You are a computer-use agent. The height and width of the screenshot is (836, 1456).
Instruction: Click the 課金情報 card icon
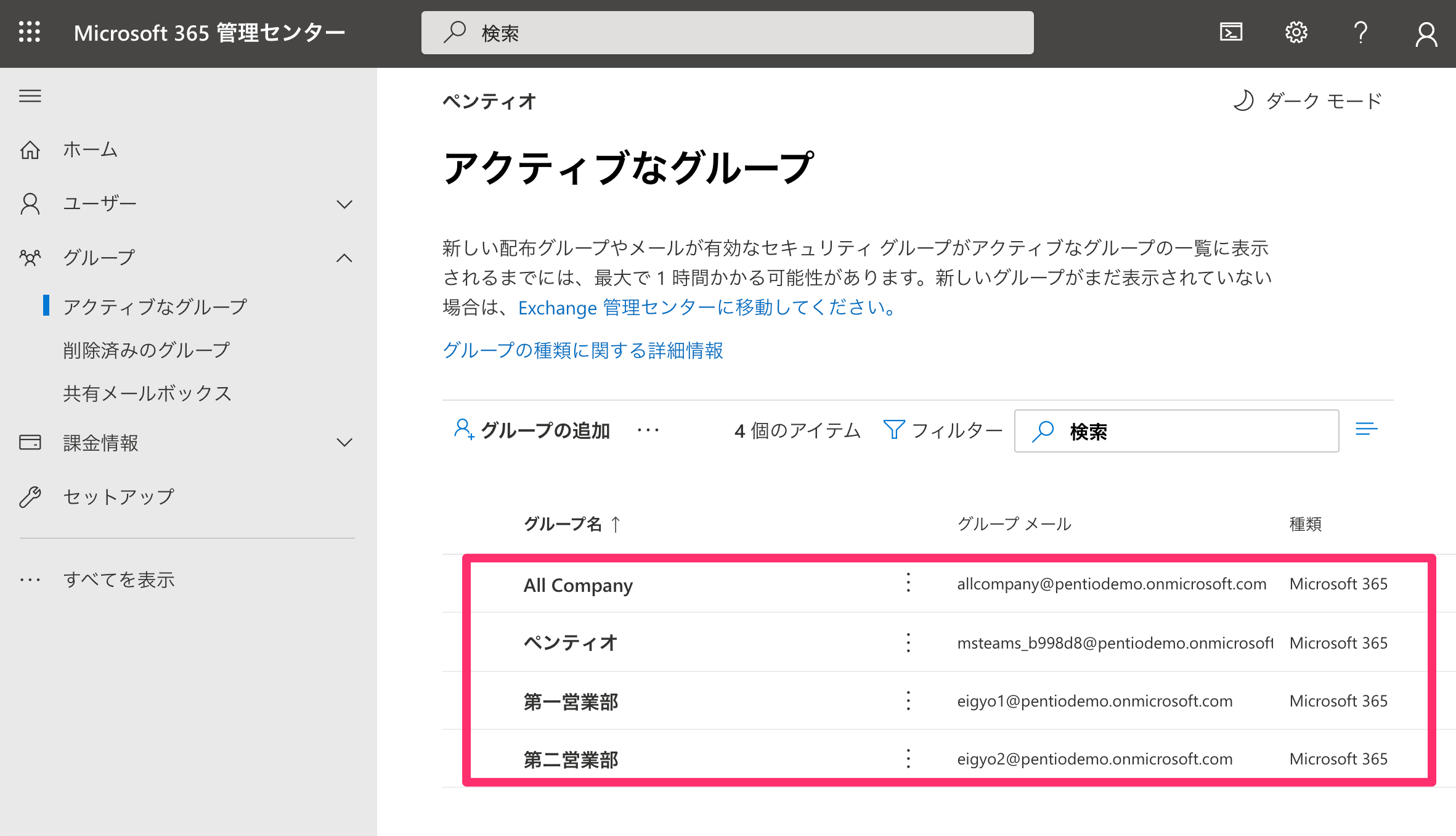point(30,443)
